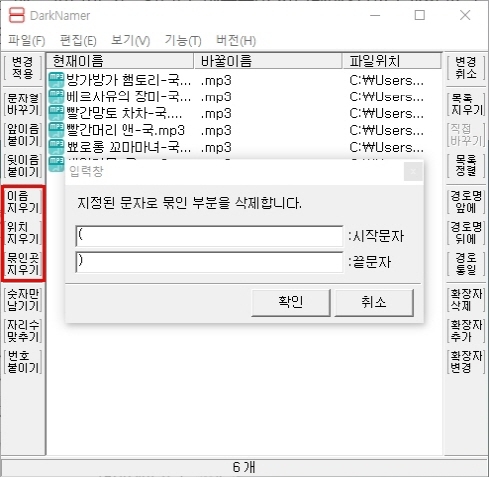The height and width of the screenshot is (477, 489).
Task: Confirm the dialog with 확인
Action: click(x=291, y=302)
